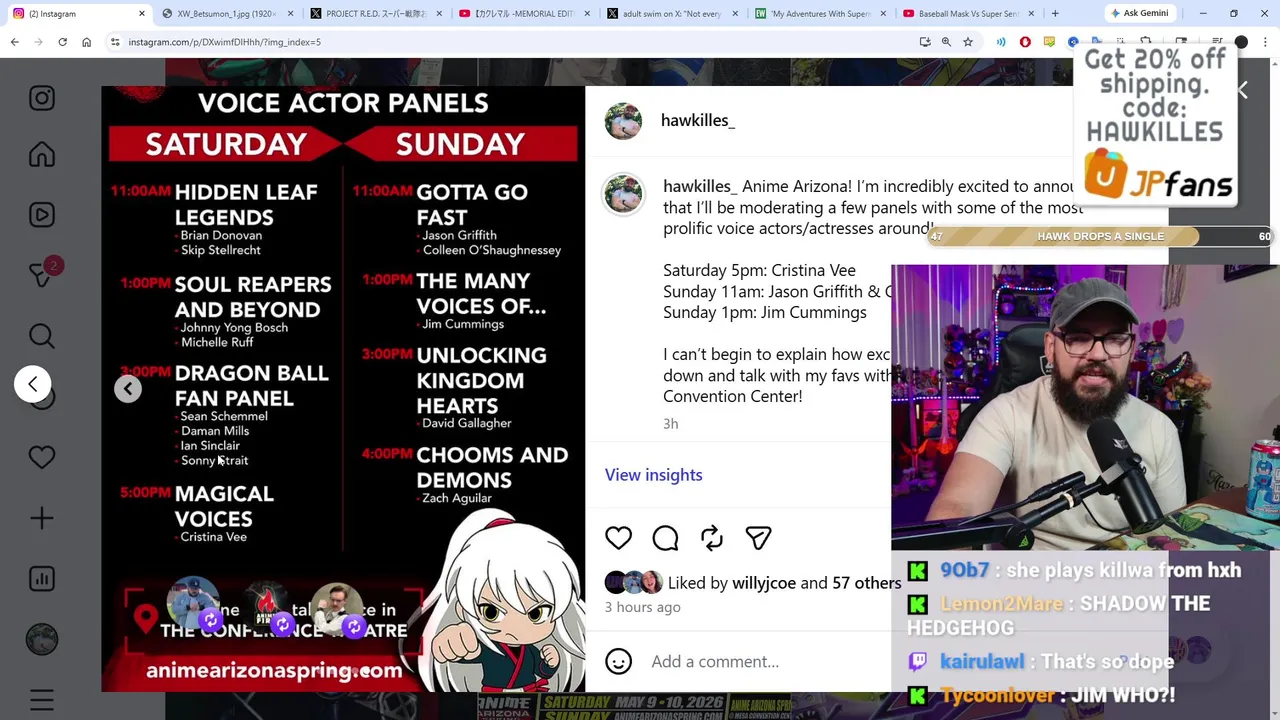The height and width of the screenshot is (720, 1280).
Task: Switch to Baseball Mask Vs Super Sentai tab
Action: click(x=968, y=13)
